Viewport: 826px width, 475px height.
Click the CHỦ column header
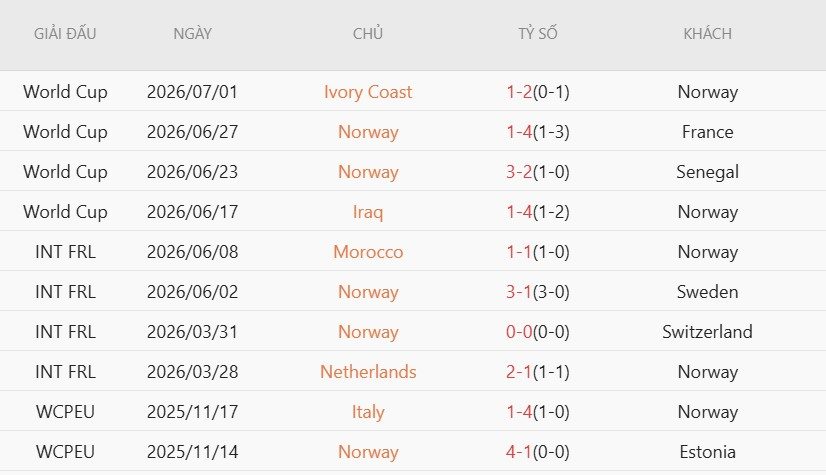(x=368, y=34)
